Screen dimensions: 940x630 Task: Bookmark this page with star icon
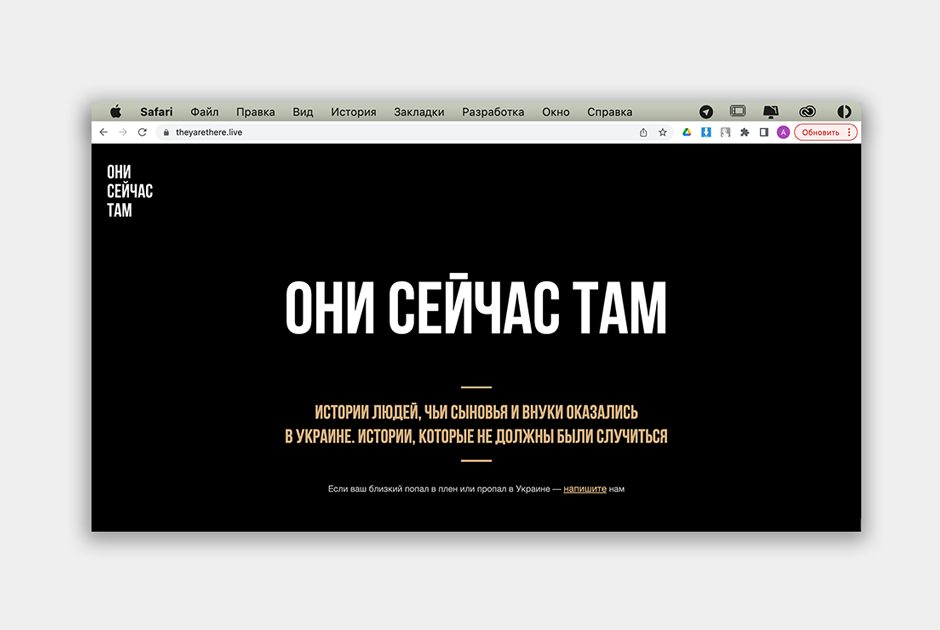(662, 132)
